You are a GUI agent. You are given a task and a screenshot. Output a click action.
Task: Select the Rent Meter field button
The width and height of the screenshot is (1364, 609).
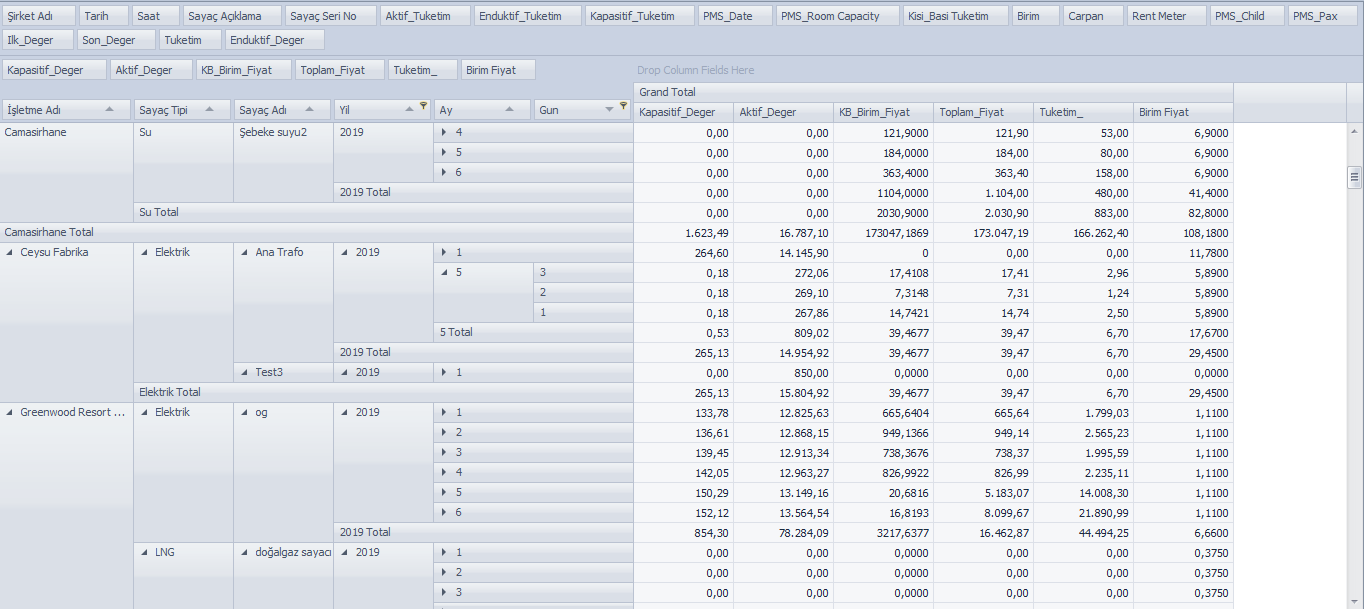click(1167, 16)
